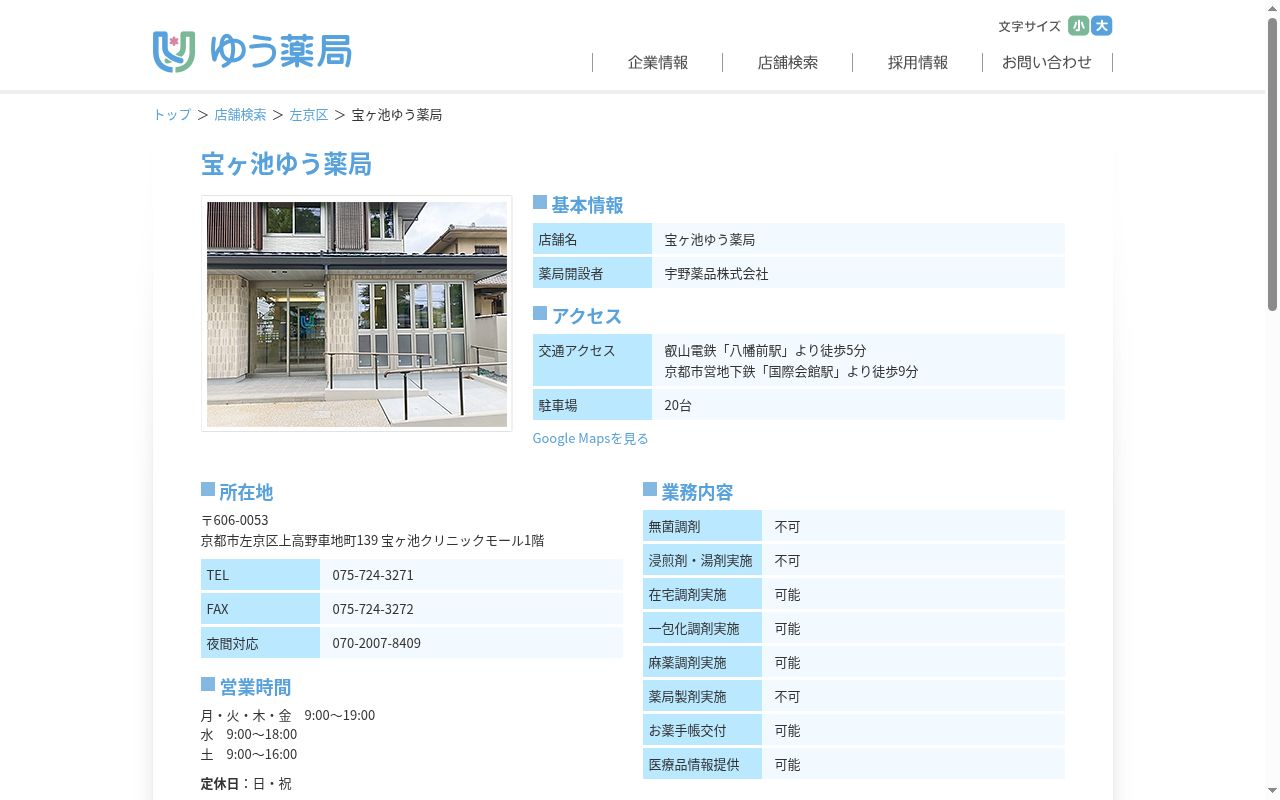Click the 定休日：日・祝 line
The width and height of the screenshot is (1280, 800).
pyautogui.click(x=246, y=784)
